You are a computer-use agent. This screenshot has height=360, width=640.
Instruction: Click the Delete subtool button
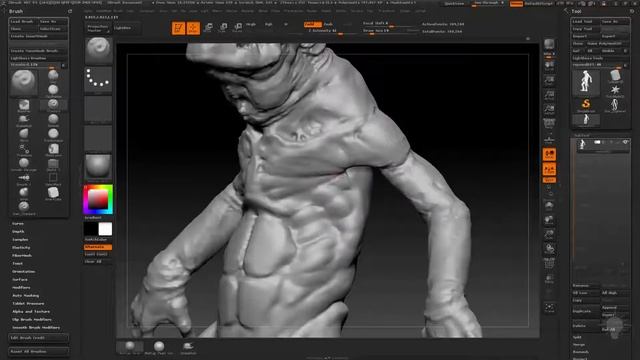tap(586, 326)
